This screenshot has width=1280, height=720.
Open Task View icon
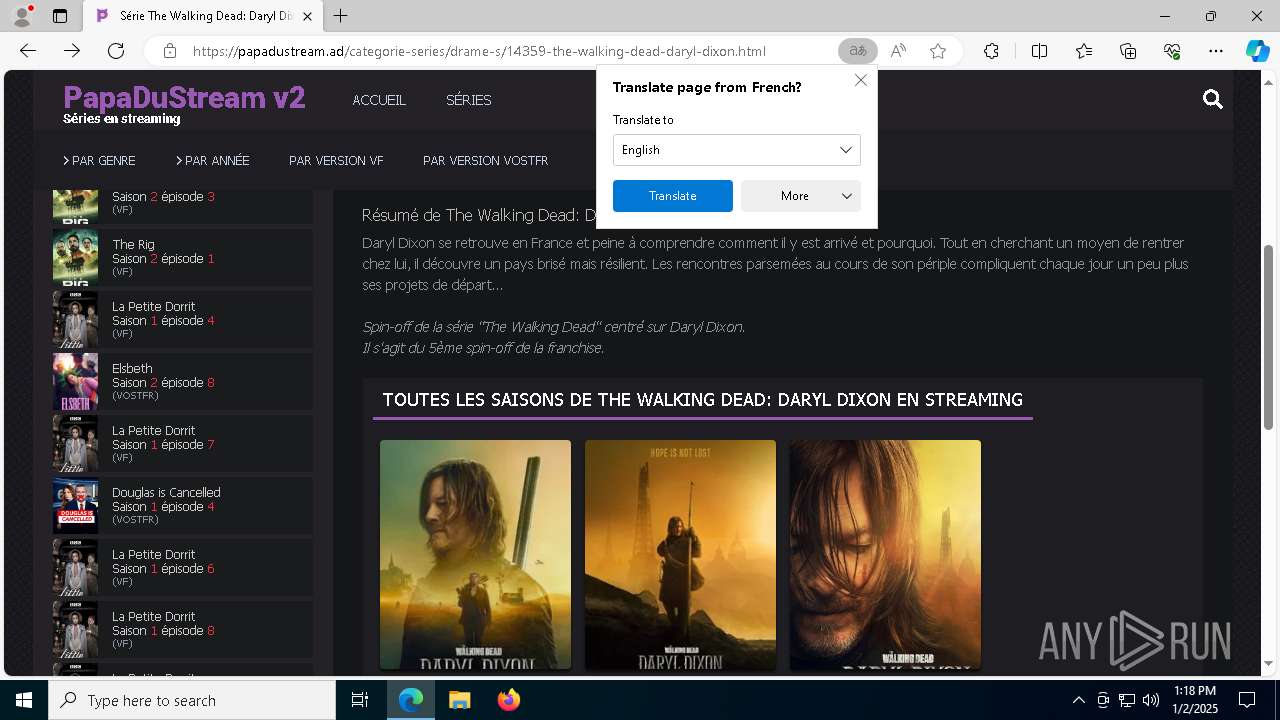pyautogui.click(x=360, y=700)
